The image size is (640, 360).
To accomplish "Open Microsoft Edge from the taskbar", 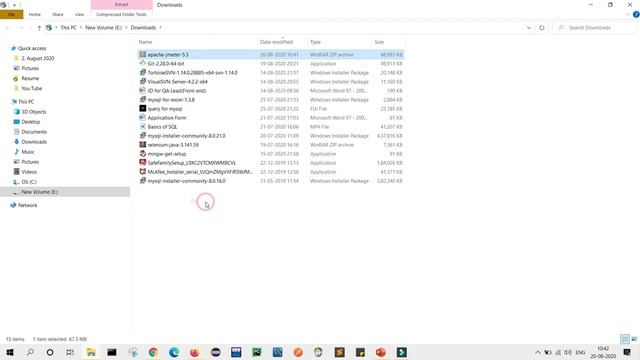I will pyautogui.click(x=174, y=352).
